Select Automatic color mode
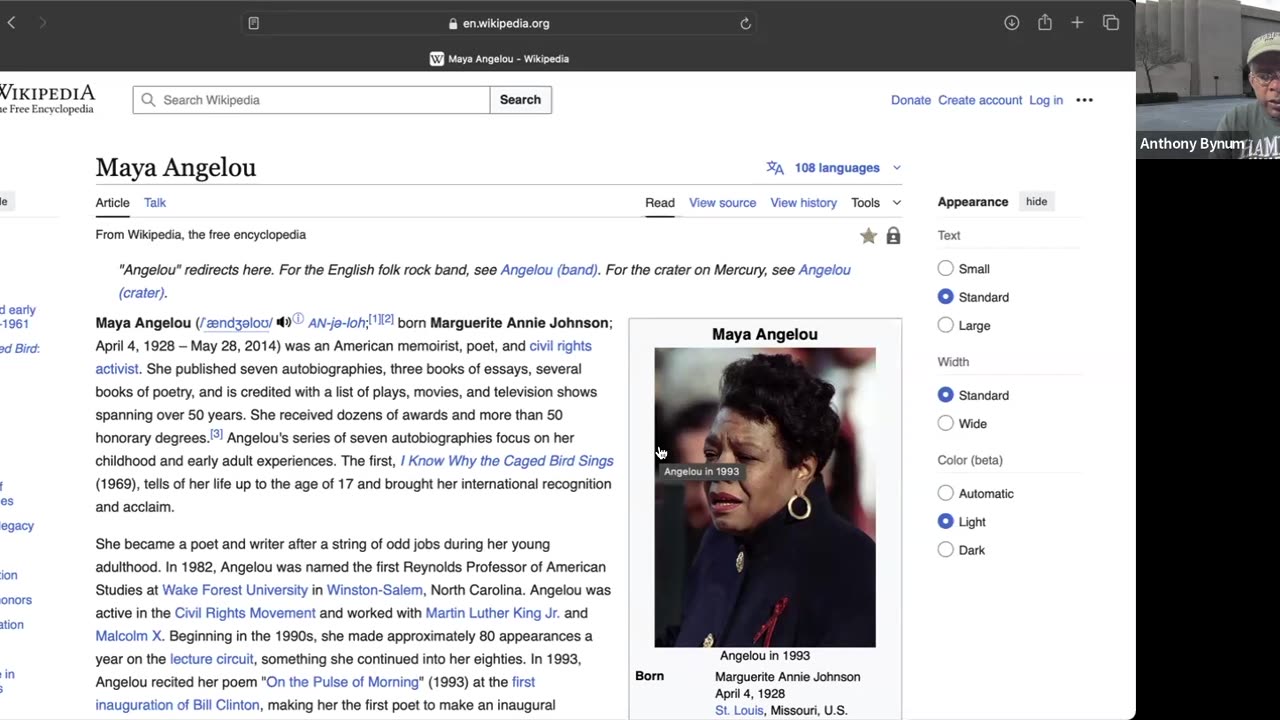 click(x=946, y=493)
